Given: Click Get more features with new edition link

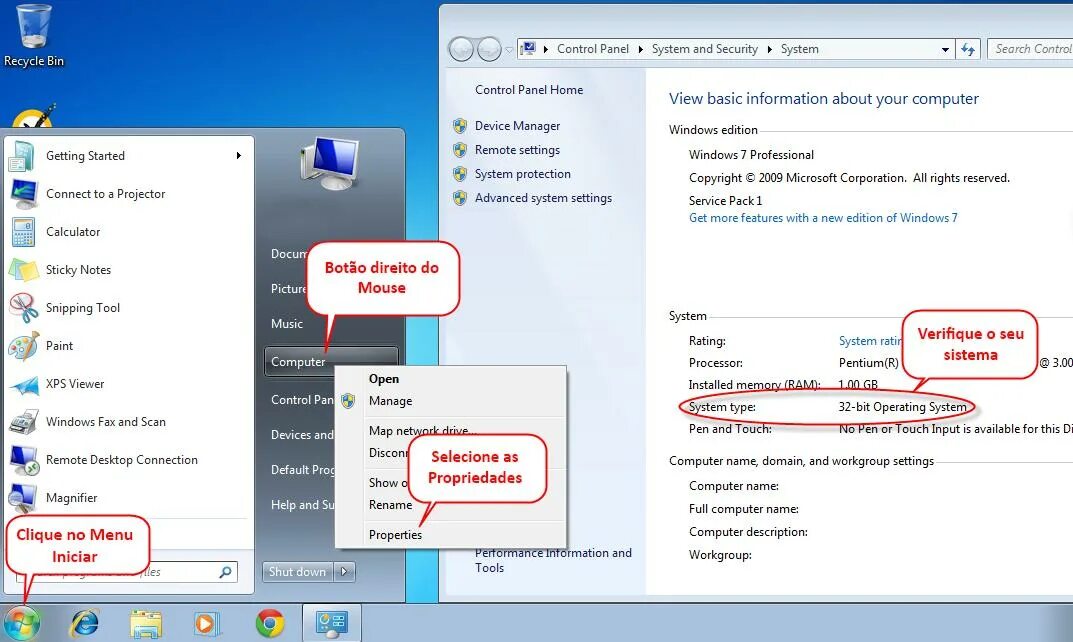Looking at the screenshot, I should (x=823, y=218).
